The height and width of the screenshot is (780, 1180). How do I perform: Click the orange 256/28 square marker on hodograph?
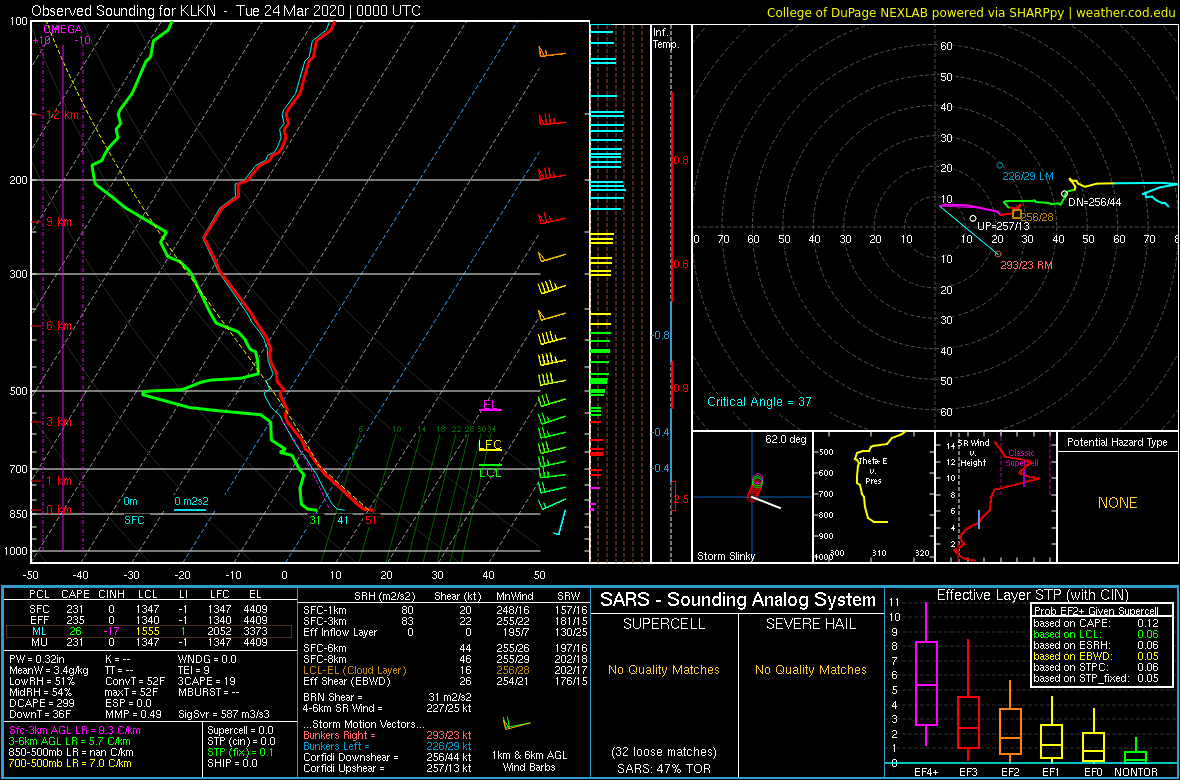pyautogui.click(x=1017, y=215)
